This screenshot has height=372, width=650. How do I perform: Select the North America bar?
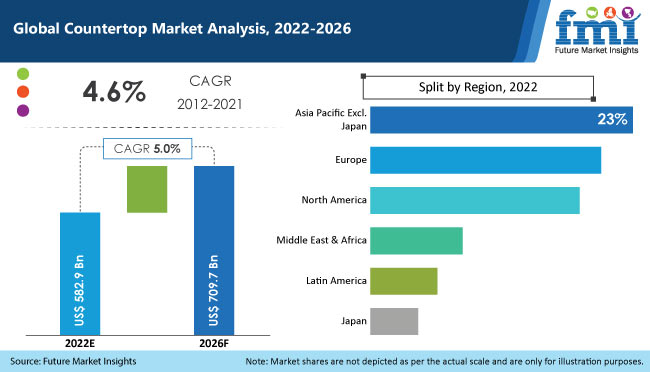475,200
